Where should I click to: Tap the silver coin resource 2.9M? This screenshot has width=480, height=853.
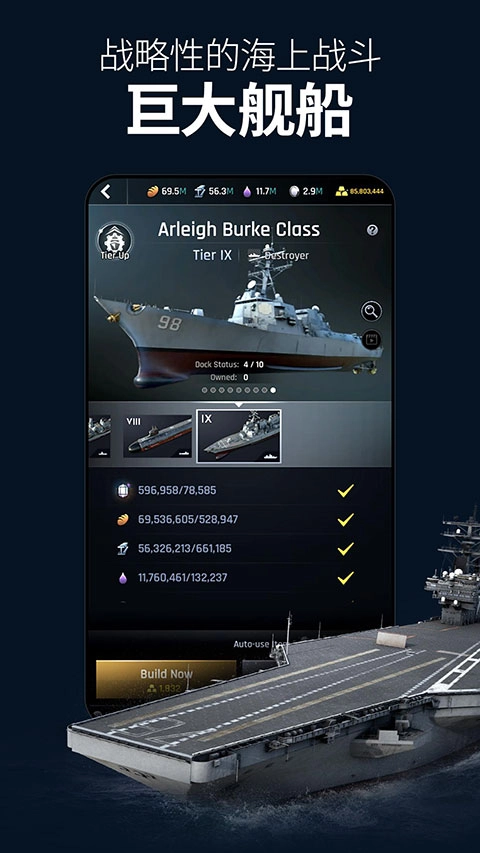(294, 191)
